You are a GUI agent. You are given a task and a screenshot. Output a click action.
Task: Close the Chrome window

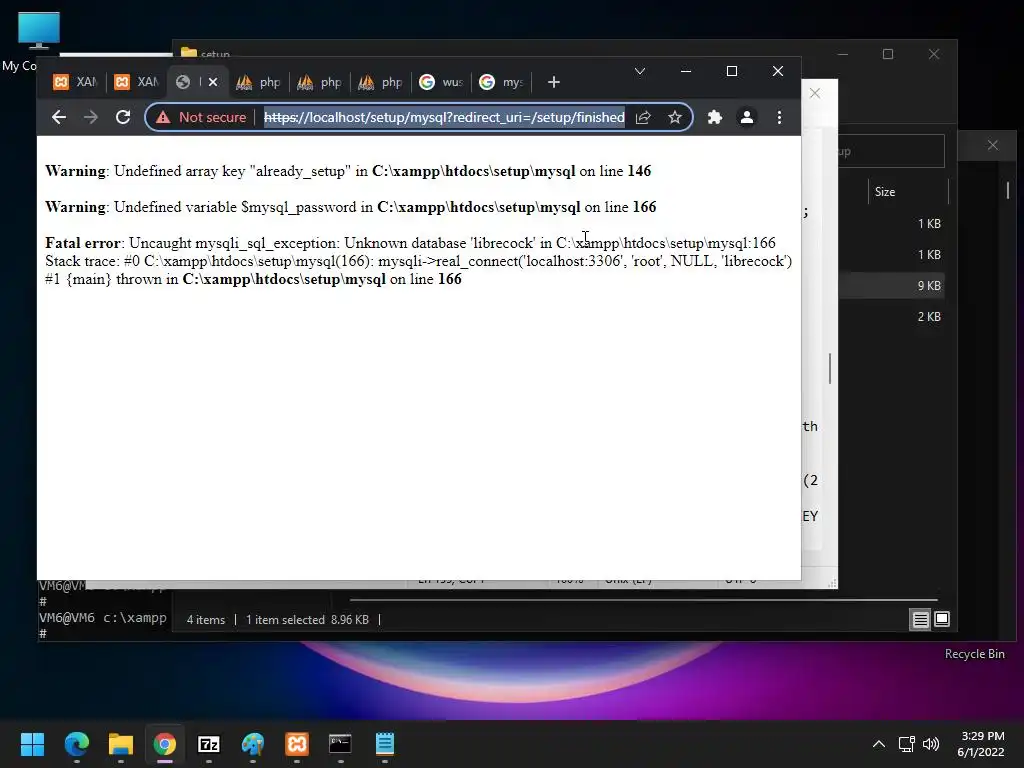(x=778, y=71)
